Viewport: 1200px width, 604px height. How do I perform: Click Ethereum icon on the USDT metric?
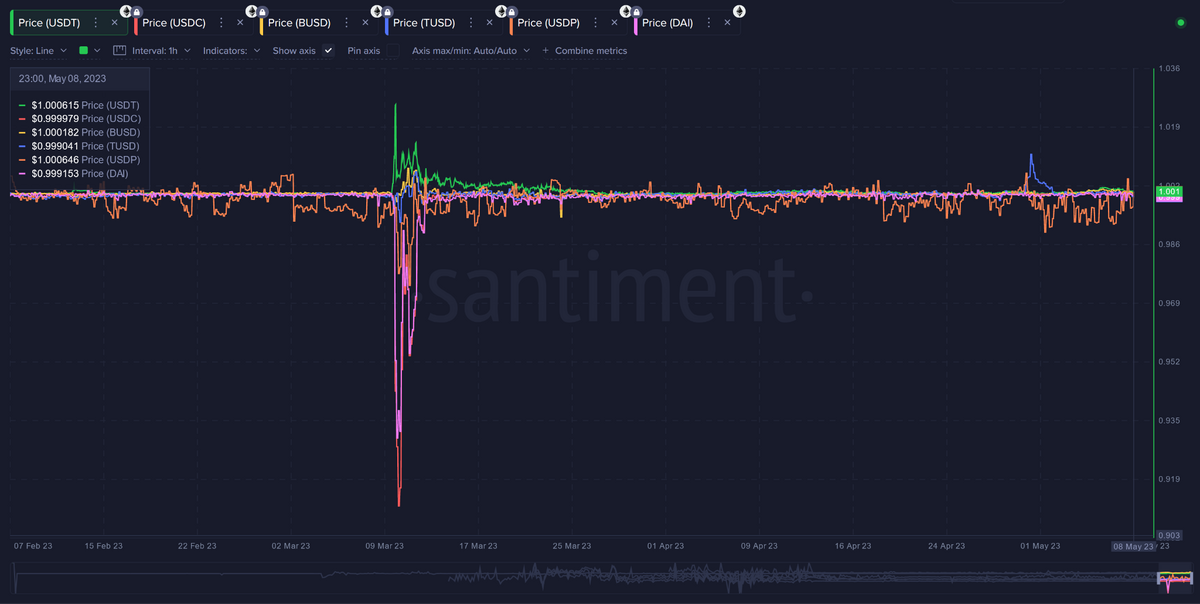pos(126,10)
